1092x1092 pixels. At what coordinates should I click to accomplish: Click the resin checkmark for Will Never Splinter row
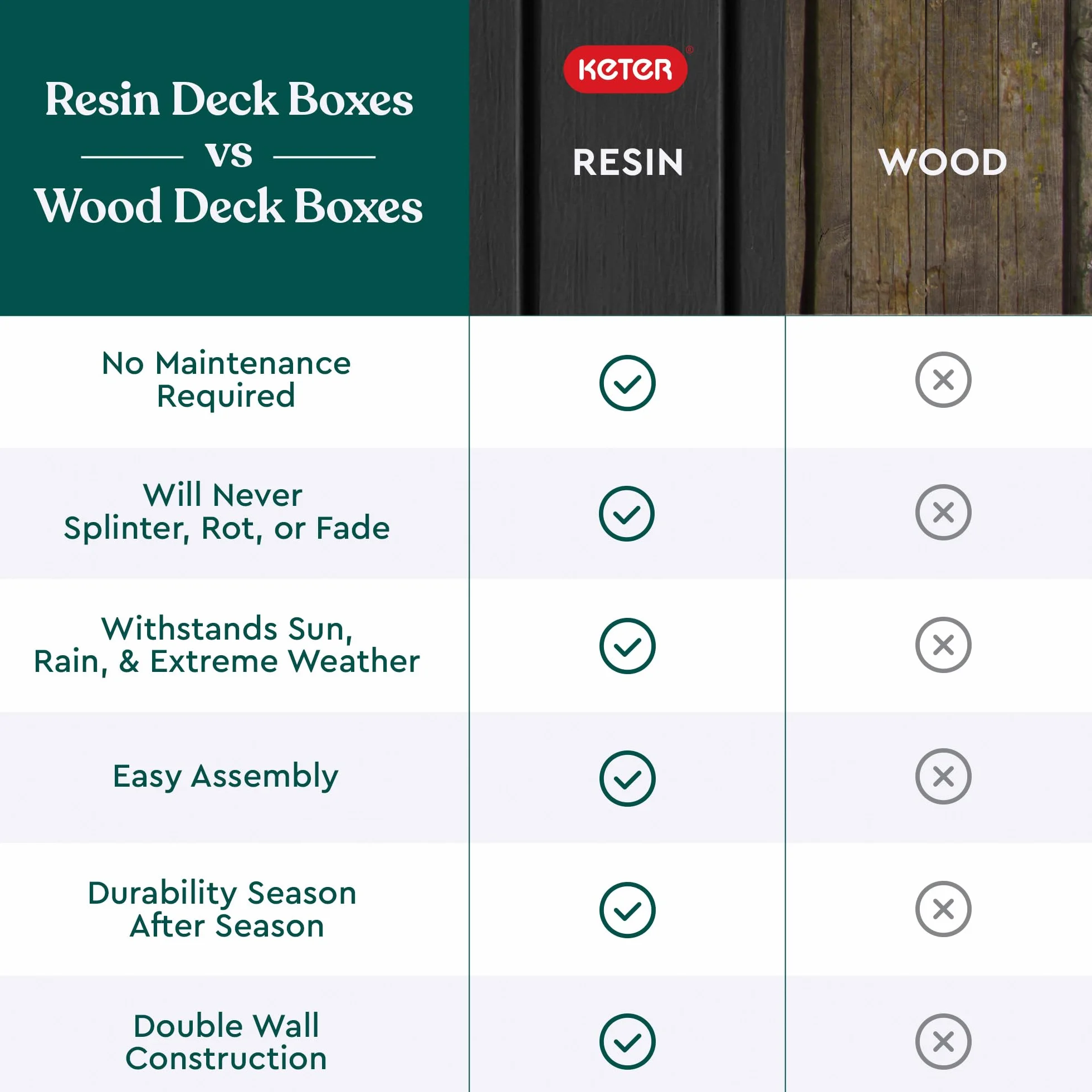pyautogui.click(x=627, y=514)
